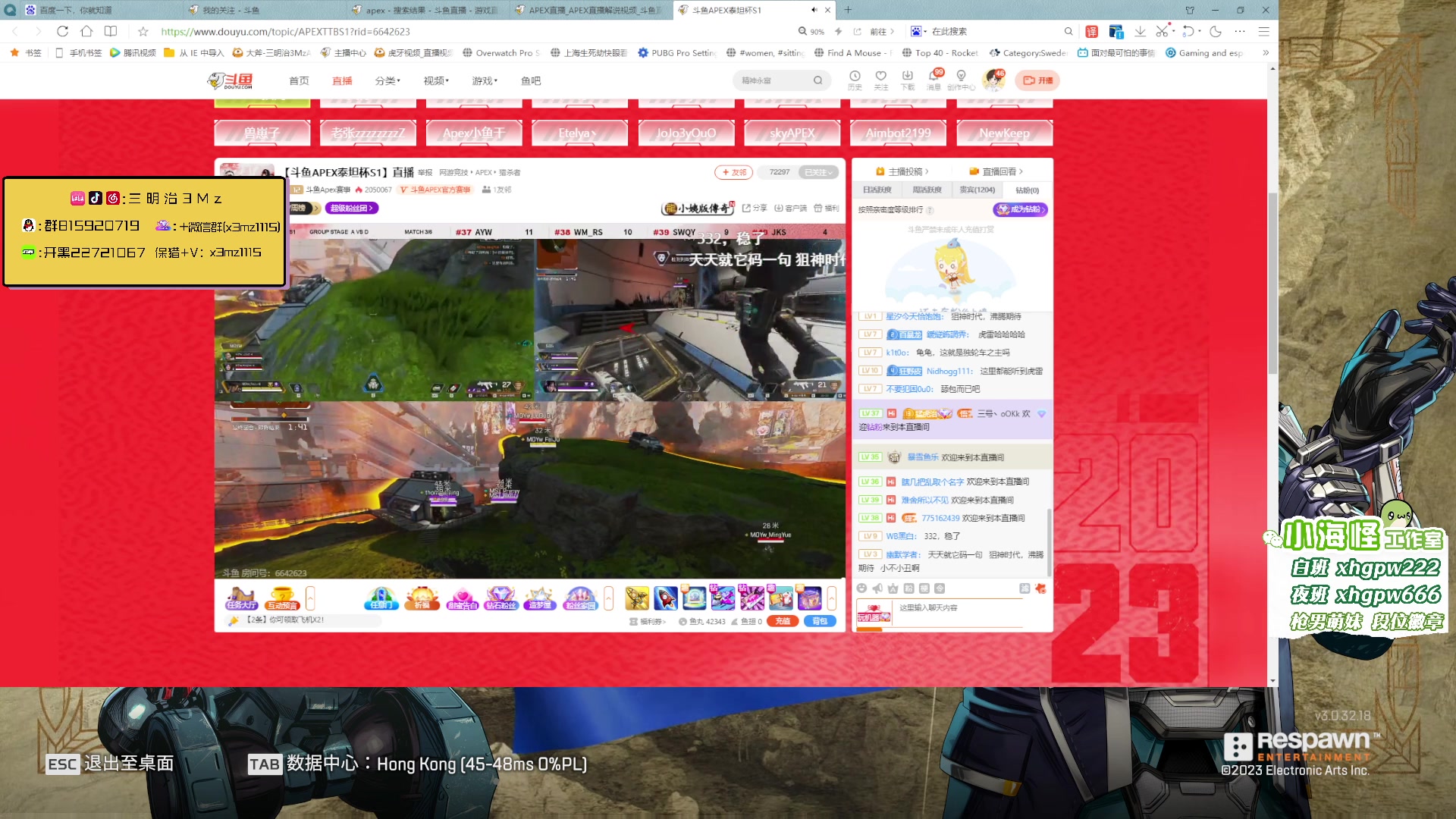Click the 成为钻粉 become diamond fan button
The width and height of the screenshot is (1456, 819).
[x=1020, y=209]
